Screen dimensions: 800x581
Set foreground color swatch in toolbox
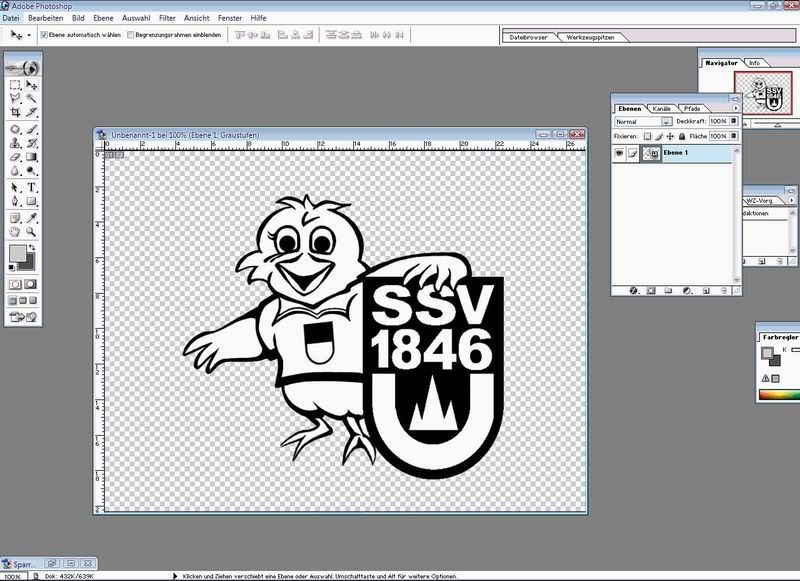[x=17, y=253]
